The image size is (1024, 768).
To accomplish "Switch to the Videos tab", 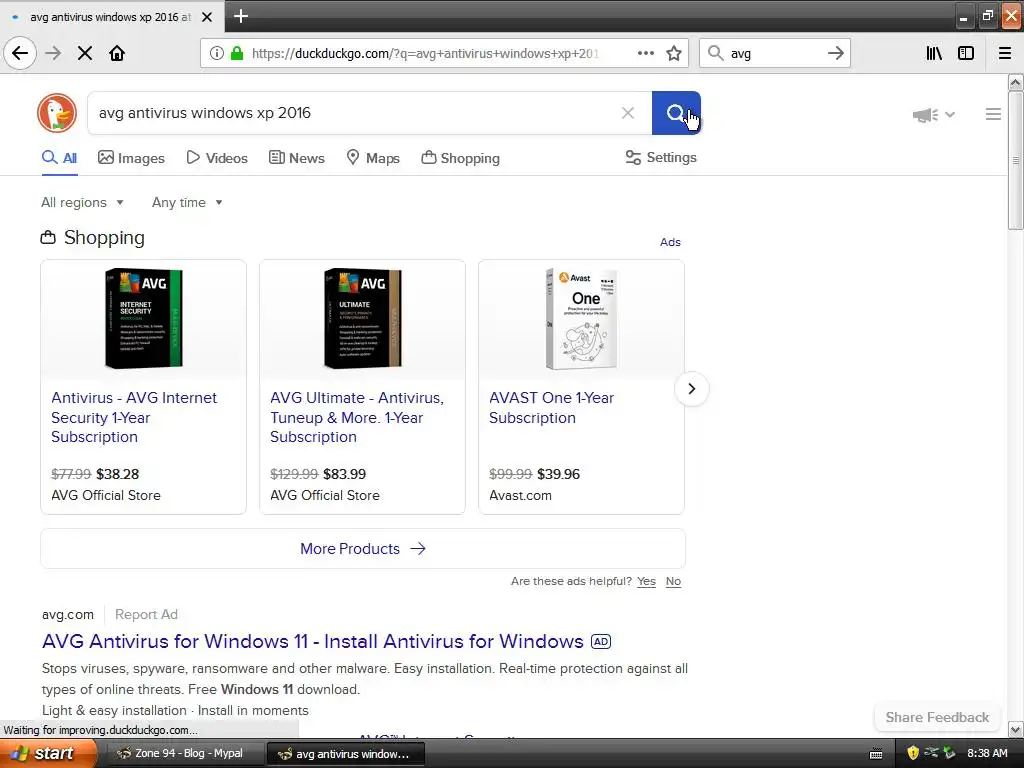I will pyautogui.click(x=217, y=158).
